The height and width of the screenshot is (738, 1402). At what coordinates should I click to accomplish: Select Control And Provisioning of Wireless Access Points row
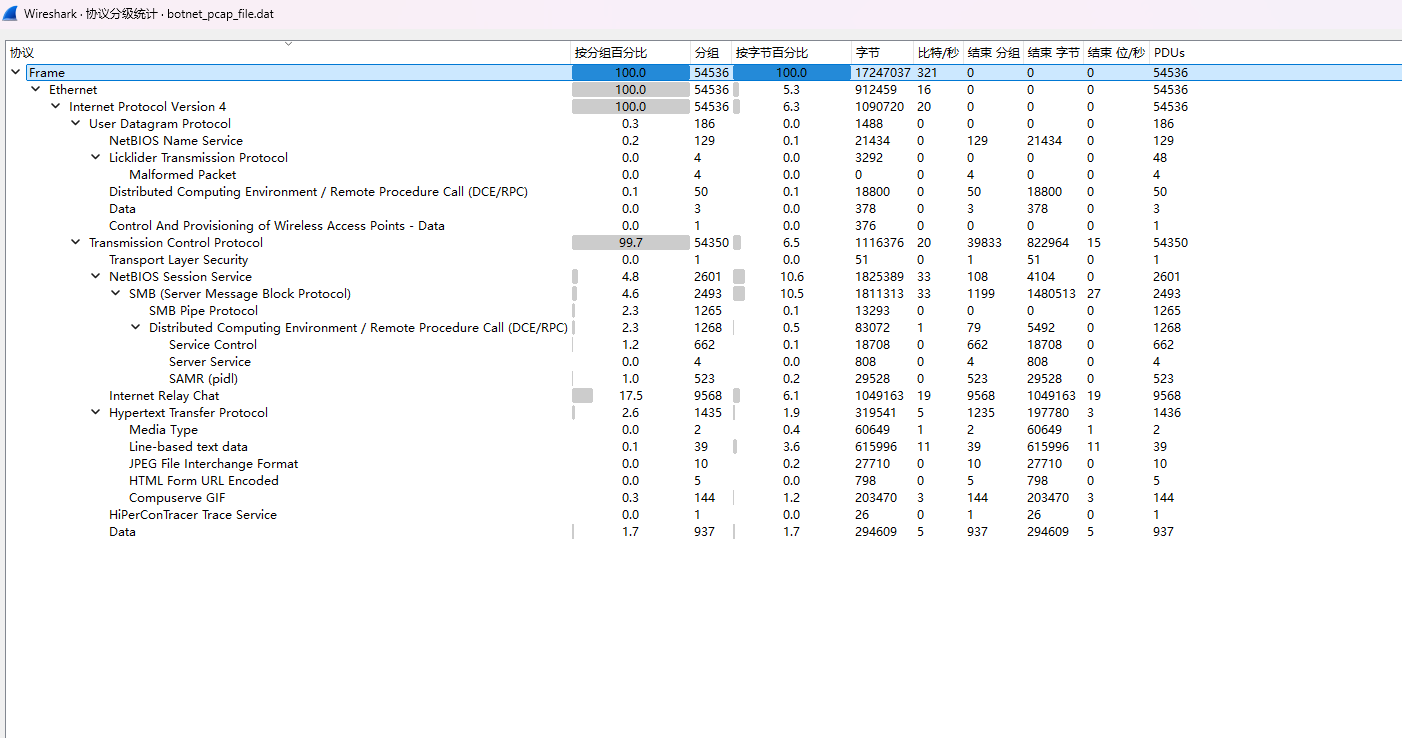703,226
